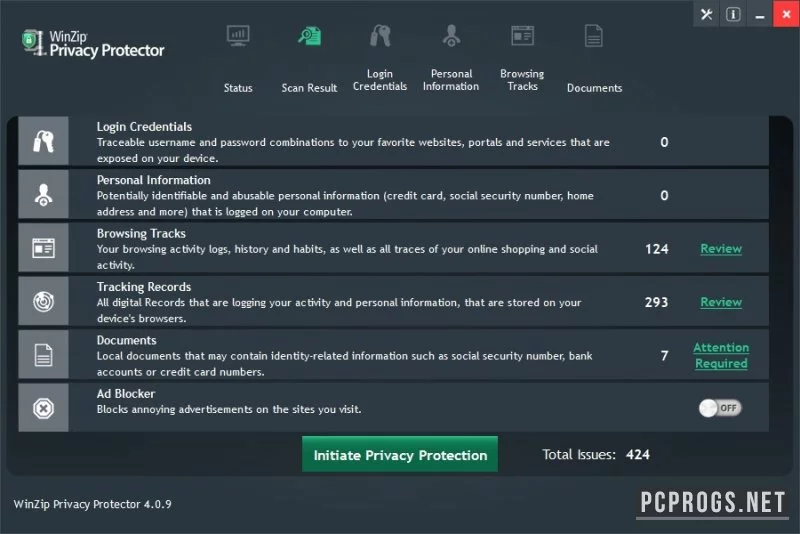Viewport: 800px width, 534px height.
Task: Click the Documents page icon in navigation
Action: [x=593, y=36]
